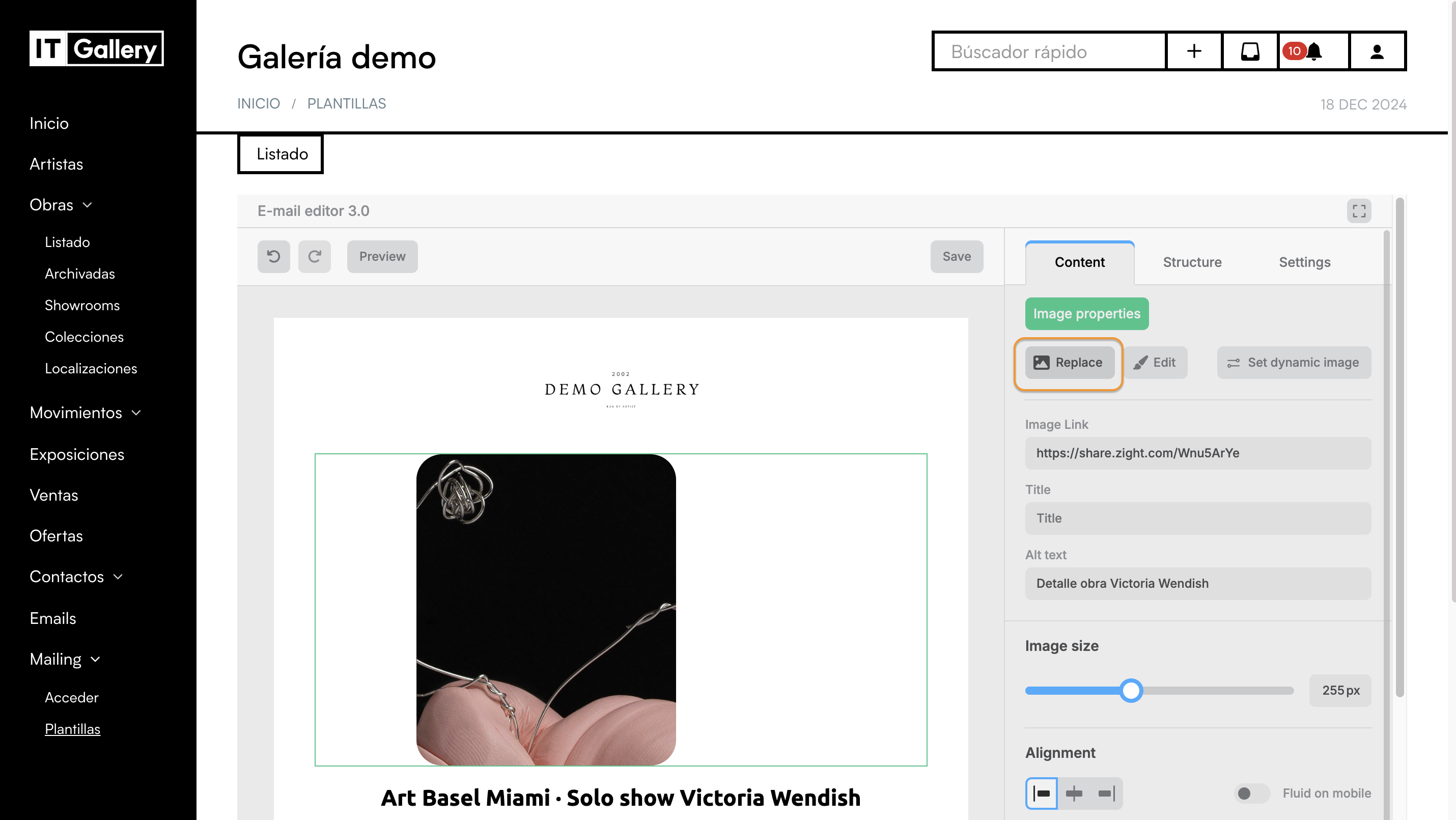Open the user profile icon
This screenshot has height=820, width=1456.
click(x=1377, y=51)
